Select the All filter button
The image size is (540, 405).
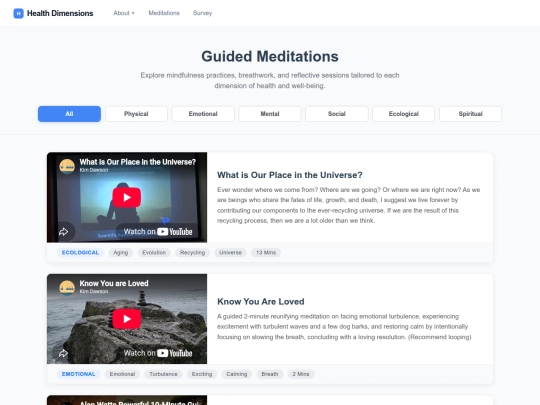click(69, 114)
